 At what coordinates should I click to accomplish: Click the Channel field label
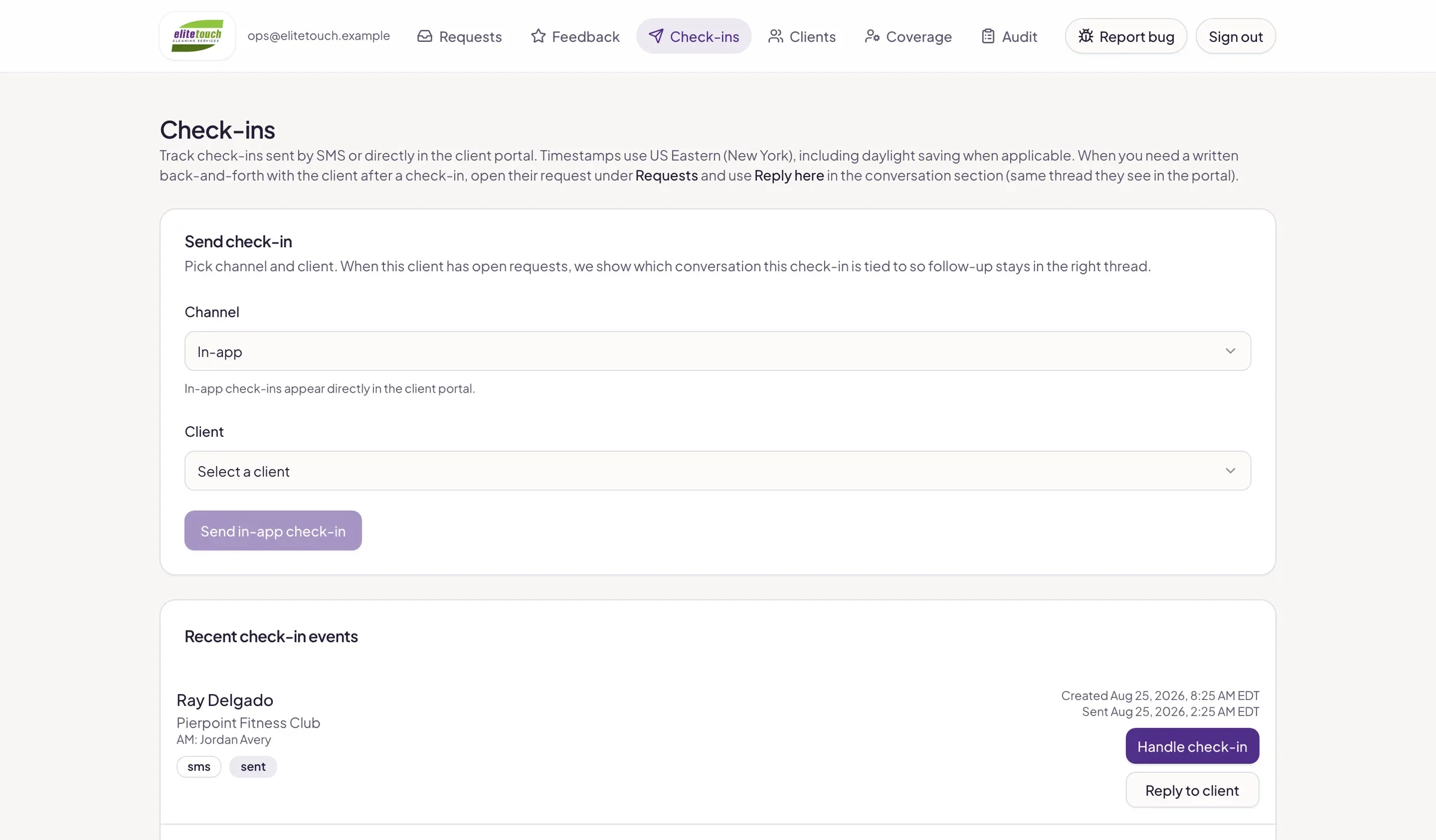(x=212, y=312)
